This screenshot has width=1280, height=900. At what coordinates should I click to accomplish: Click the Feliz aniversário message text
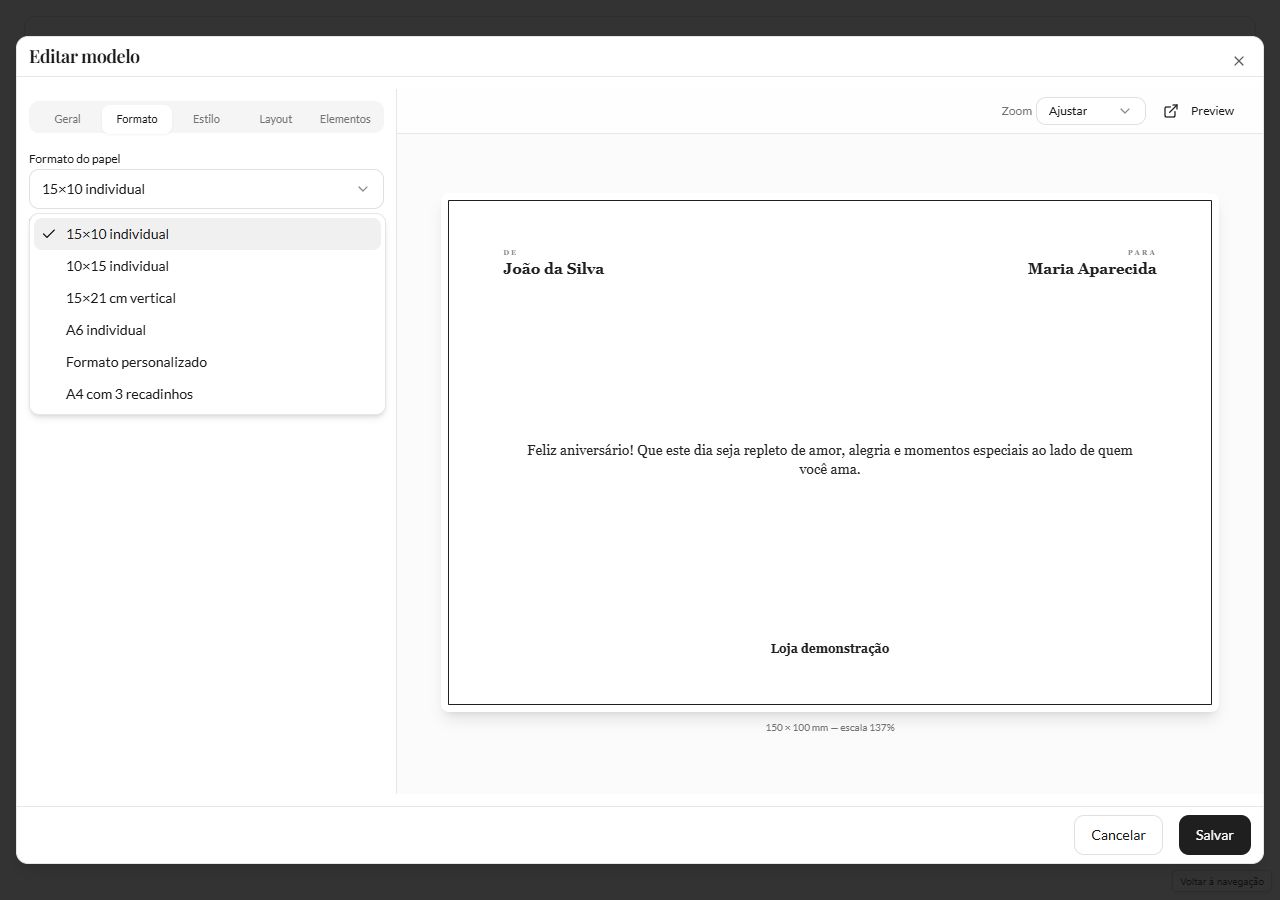coord(830,460)
